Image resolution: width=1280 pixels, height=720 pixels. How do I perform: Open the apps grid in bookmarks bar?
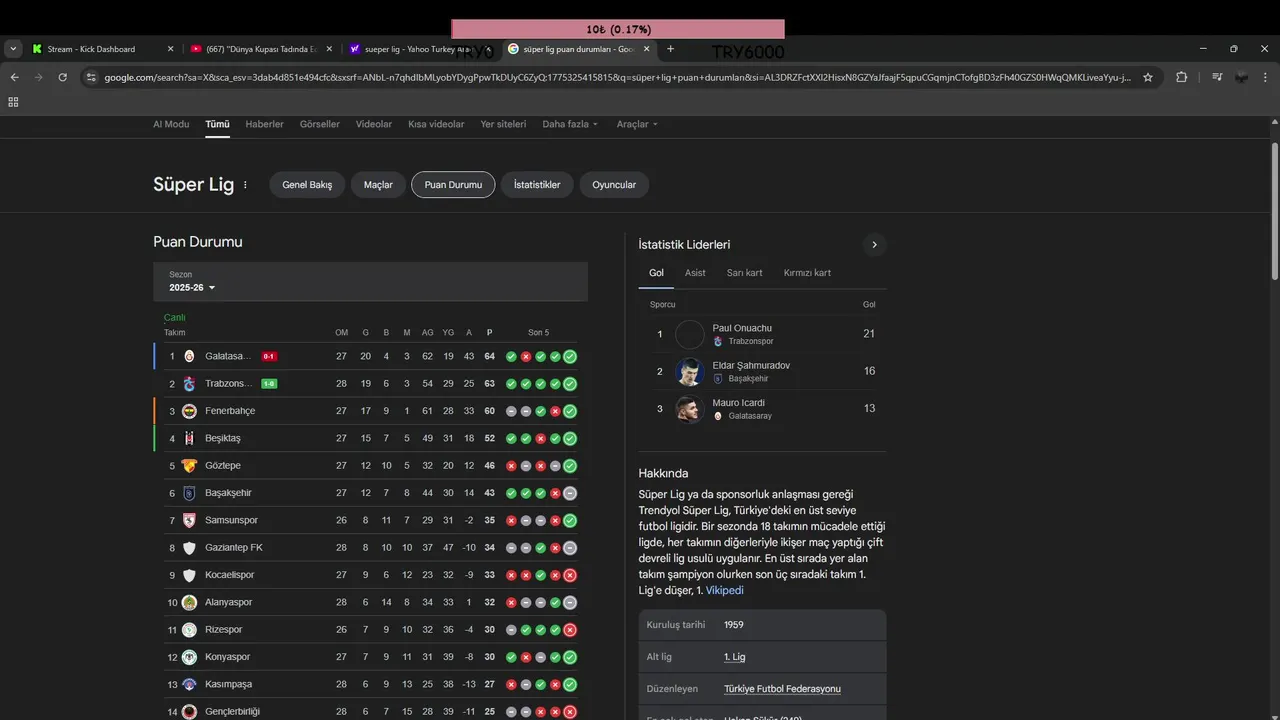13,102
